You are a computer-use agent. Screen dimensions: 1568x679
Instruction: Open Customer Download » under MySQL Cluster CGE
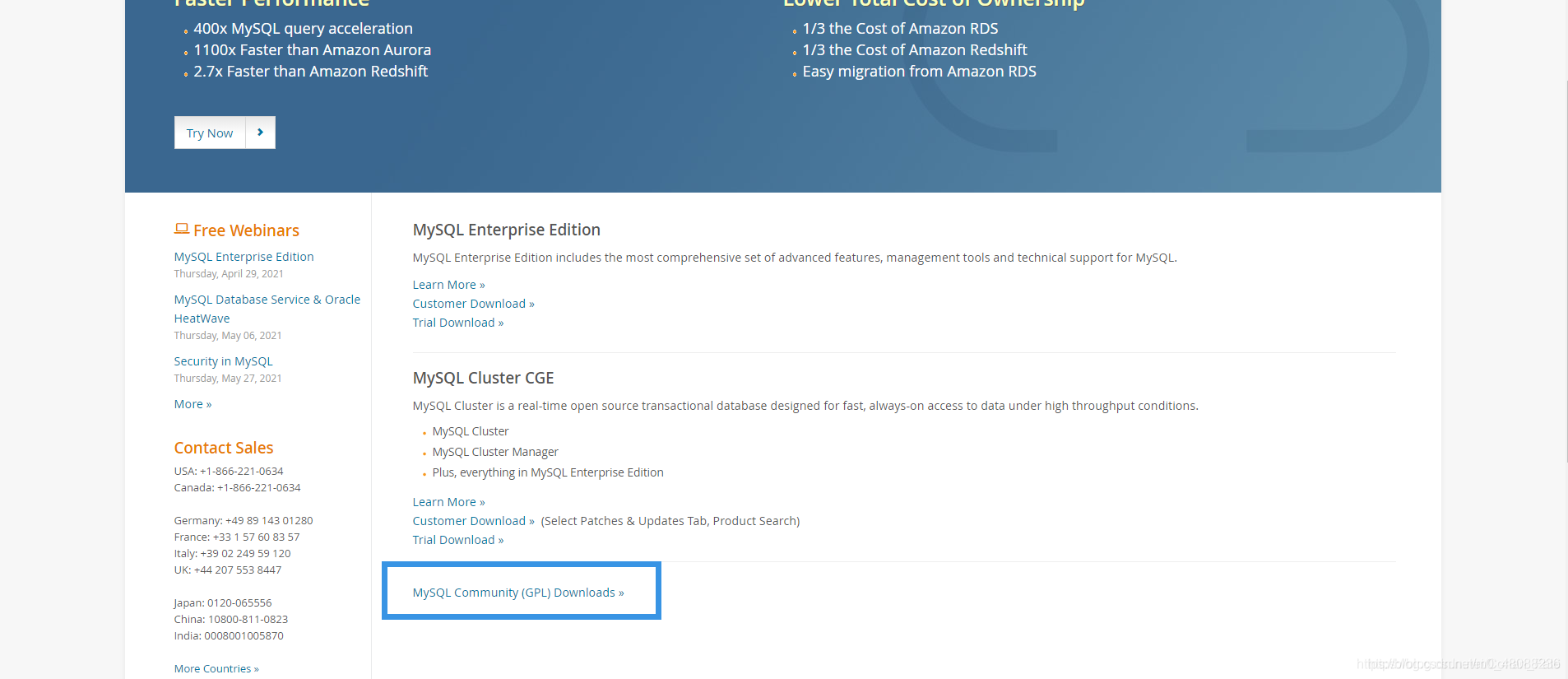pos(473,521)
